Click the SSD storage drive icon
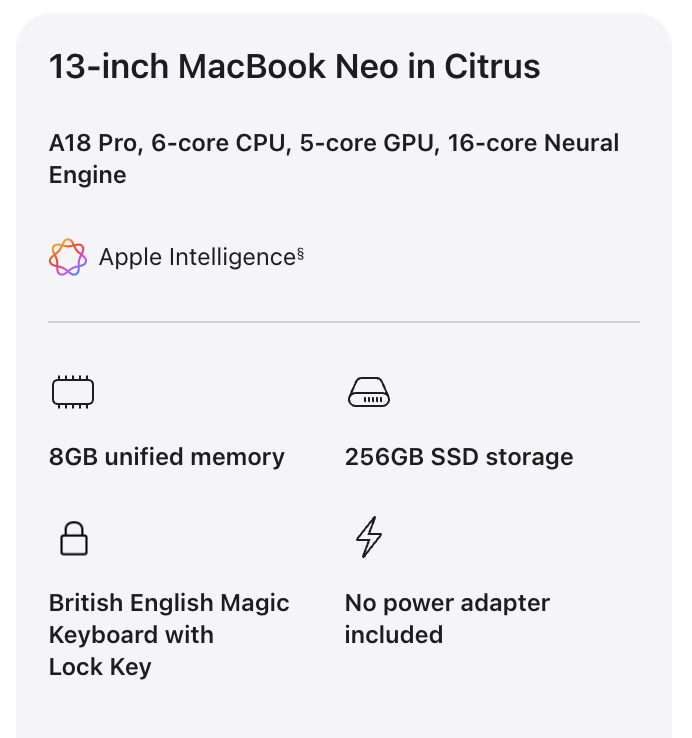Image resolution: width=692 pixels, height=738 pixels. click(368, 393)
